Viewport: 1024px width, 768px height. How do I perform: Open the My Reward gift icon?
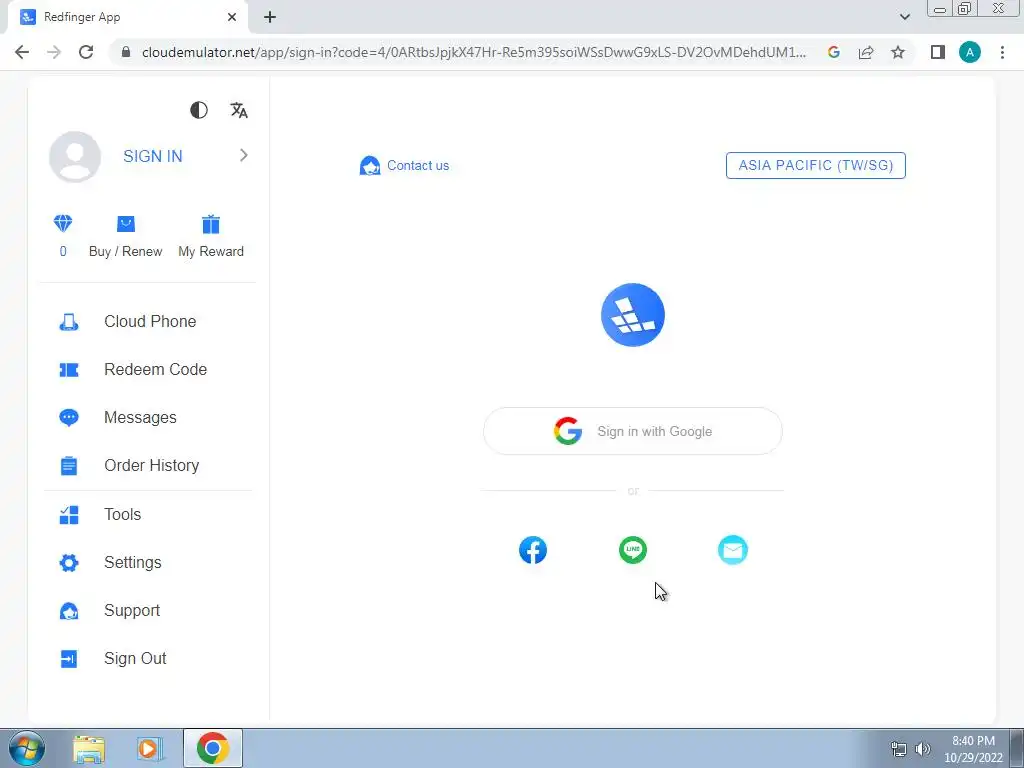tap(211, 224)
